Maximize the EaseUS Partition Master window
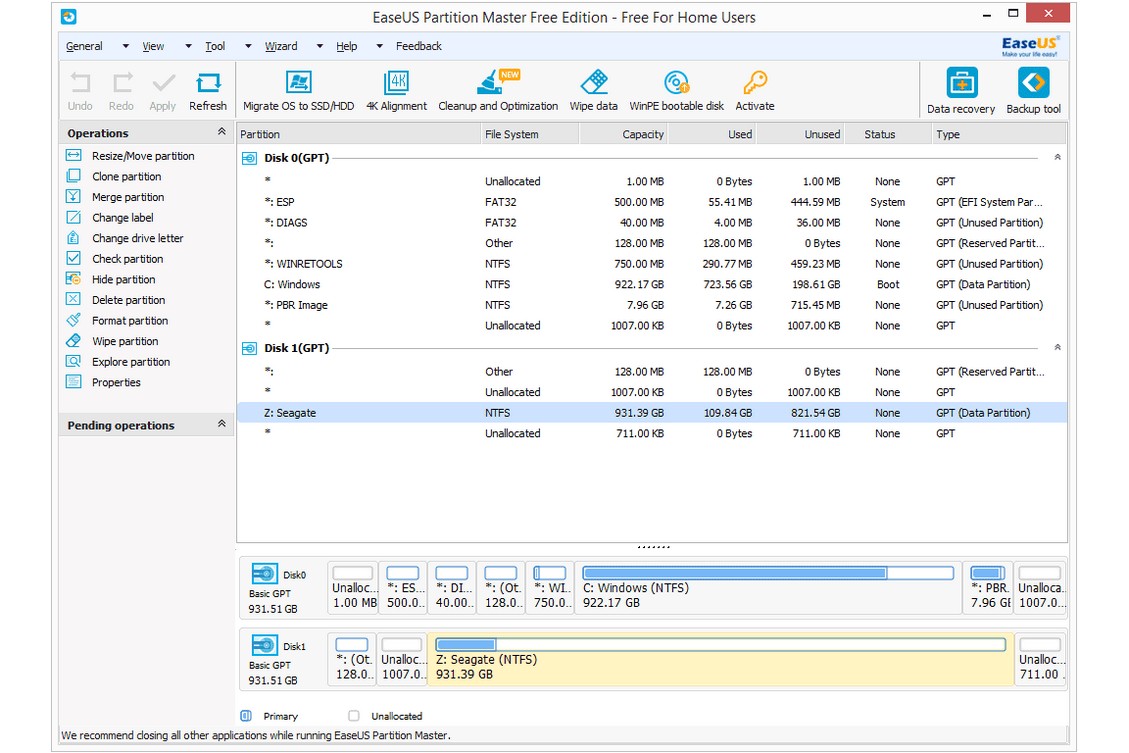Image resolution: width=1129 pixels, height=753 pixels. [1013, 13]
